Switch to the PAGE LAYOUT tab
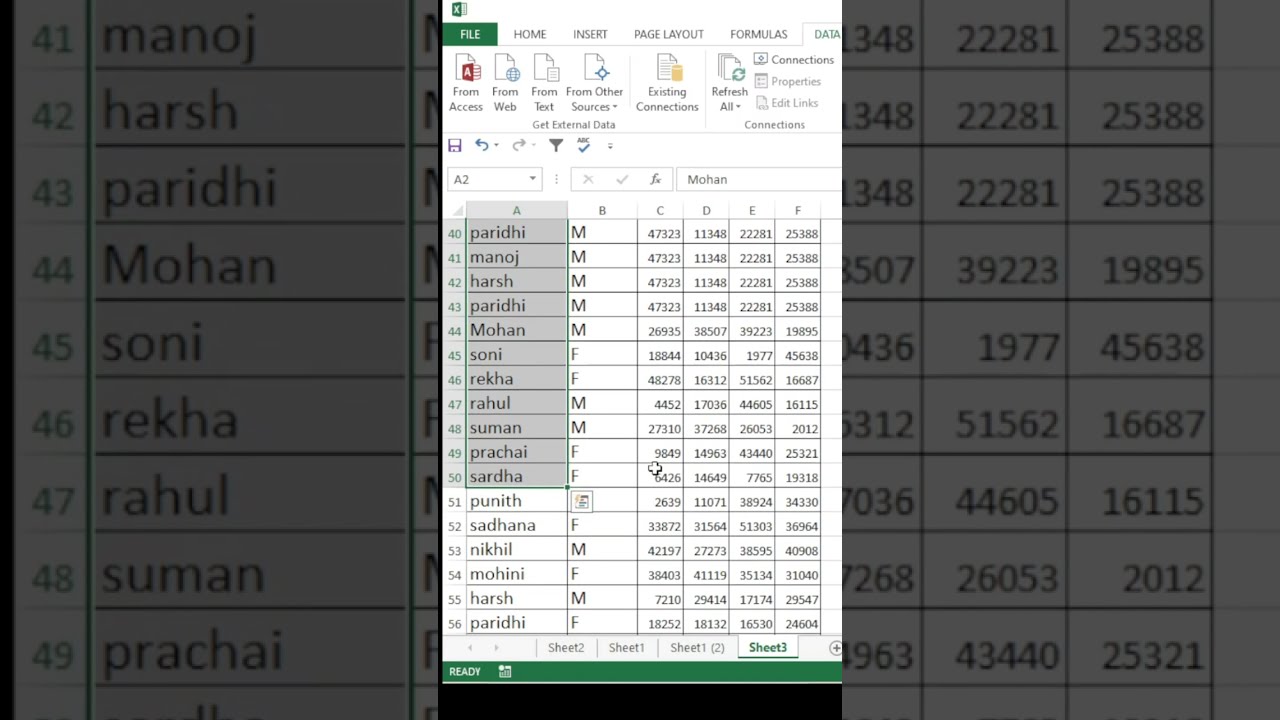 pyautogui.click(x=669, y=34)
